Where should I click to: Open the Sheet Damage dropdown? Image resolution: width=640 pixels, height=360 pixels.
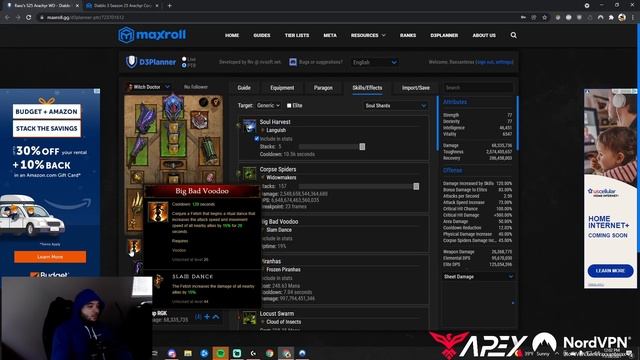click(478, 277)
